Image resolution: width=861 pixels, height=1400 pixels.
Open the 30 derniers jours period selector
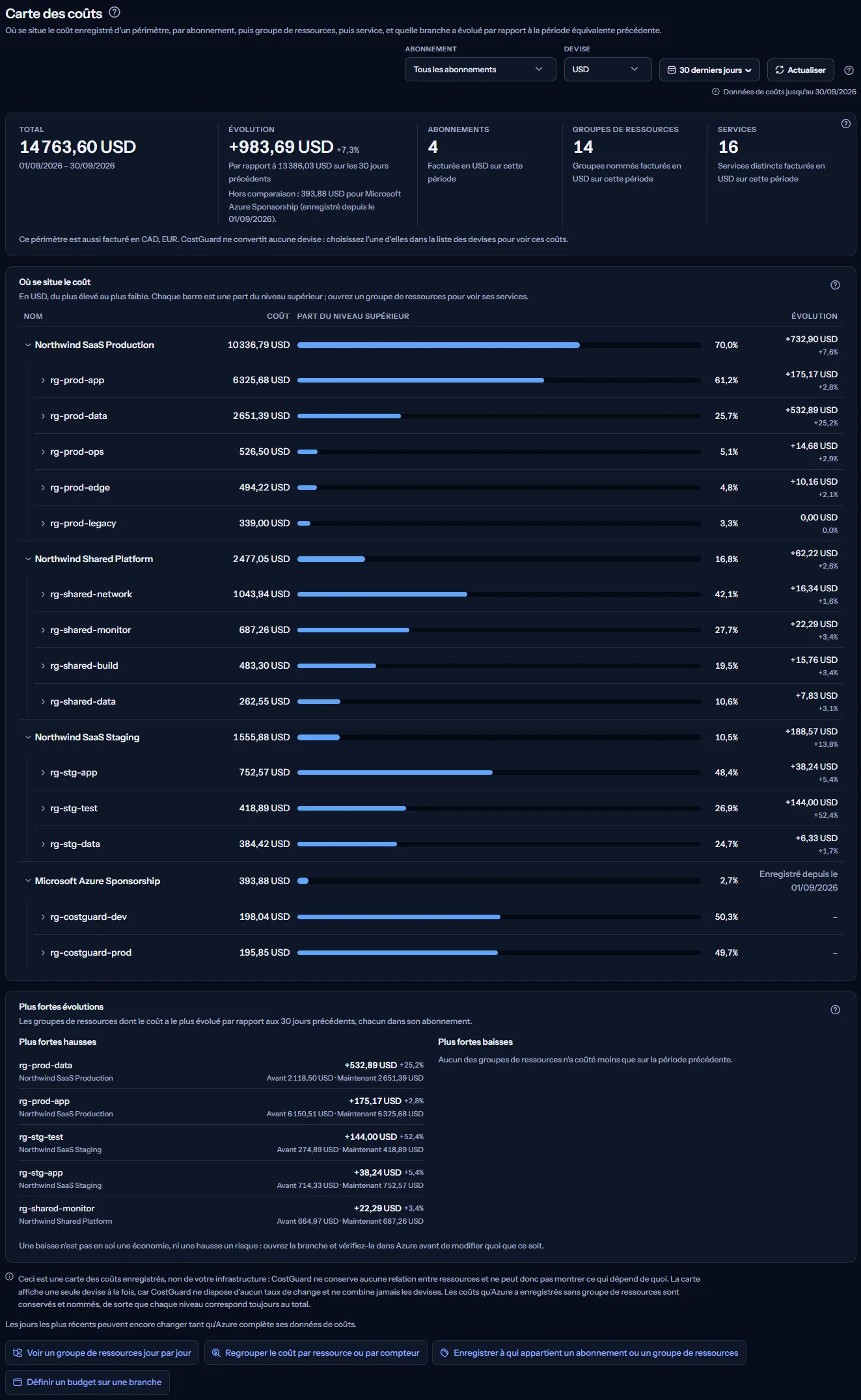point(709,70)
